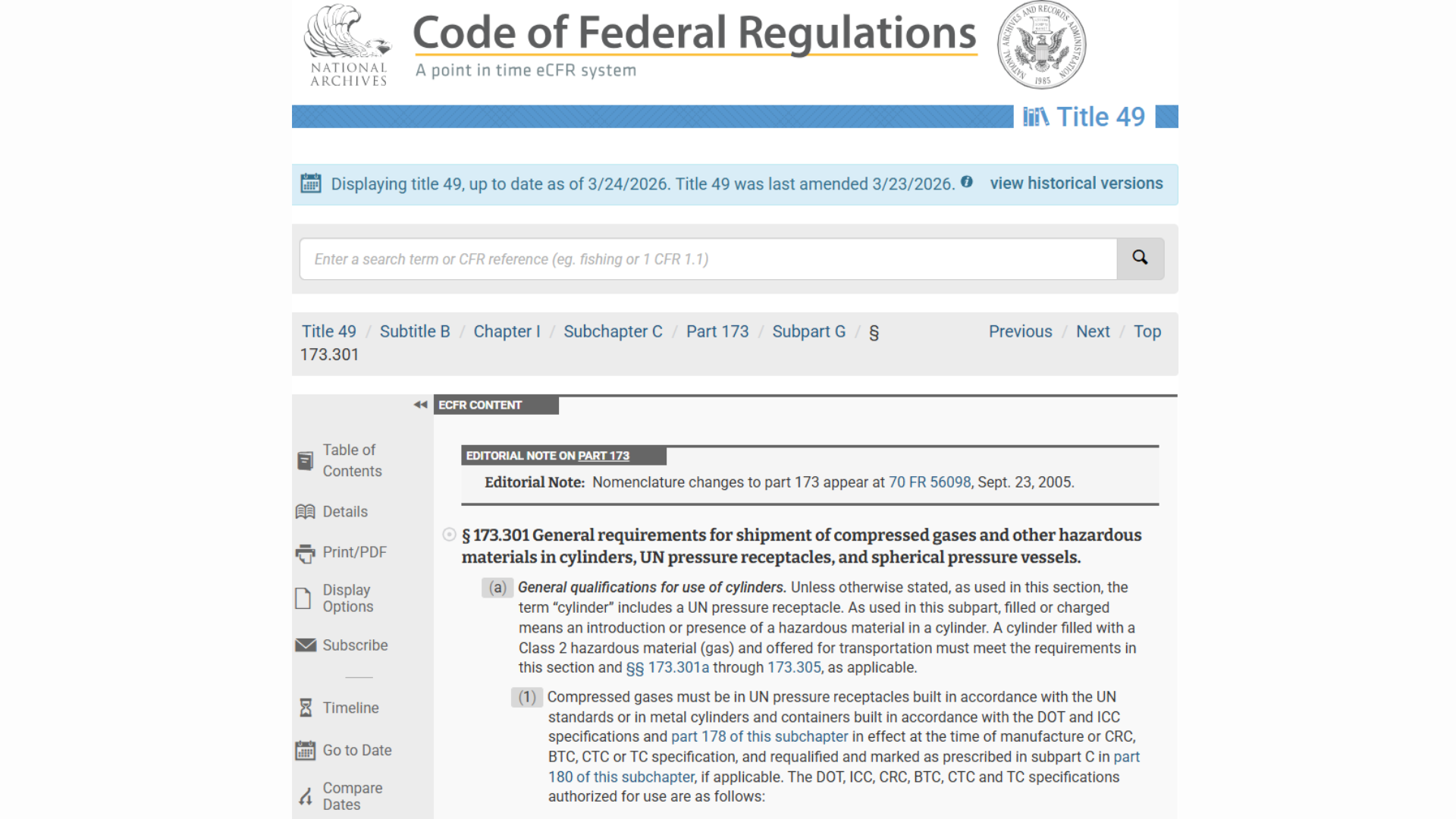Select the ECFR CONTENT tab

point(496,405)
